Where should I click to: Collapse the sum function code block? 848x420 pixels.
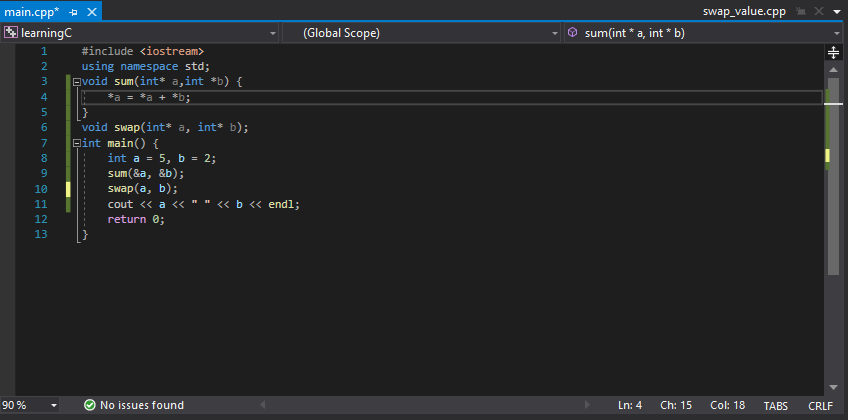tap(76, 81)
